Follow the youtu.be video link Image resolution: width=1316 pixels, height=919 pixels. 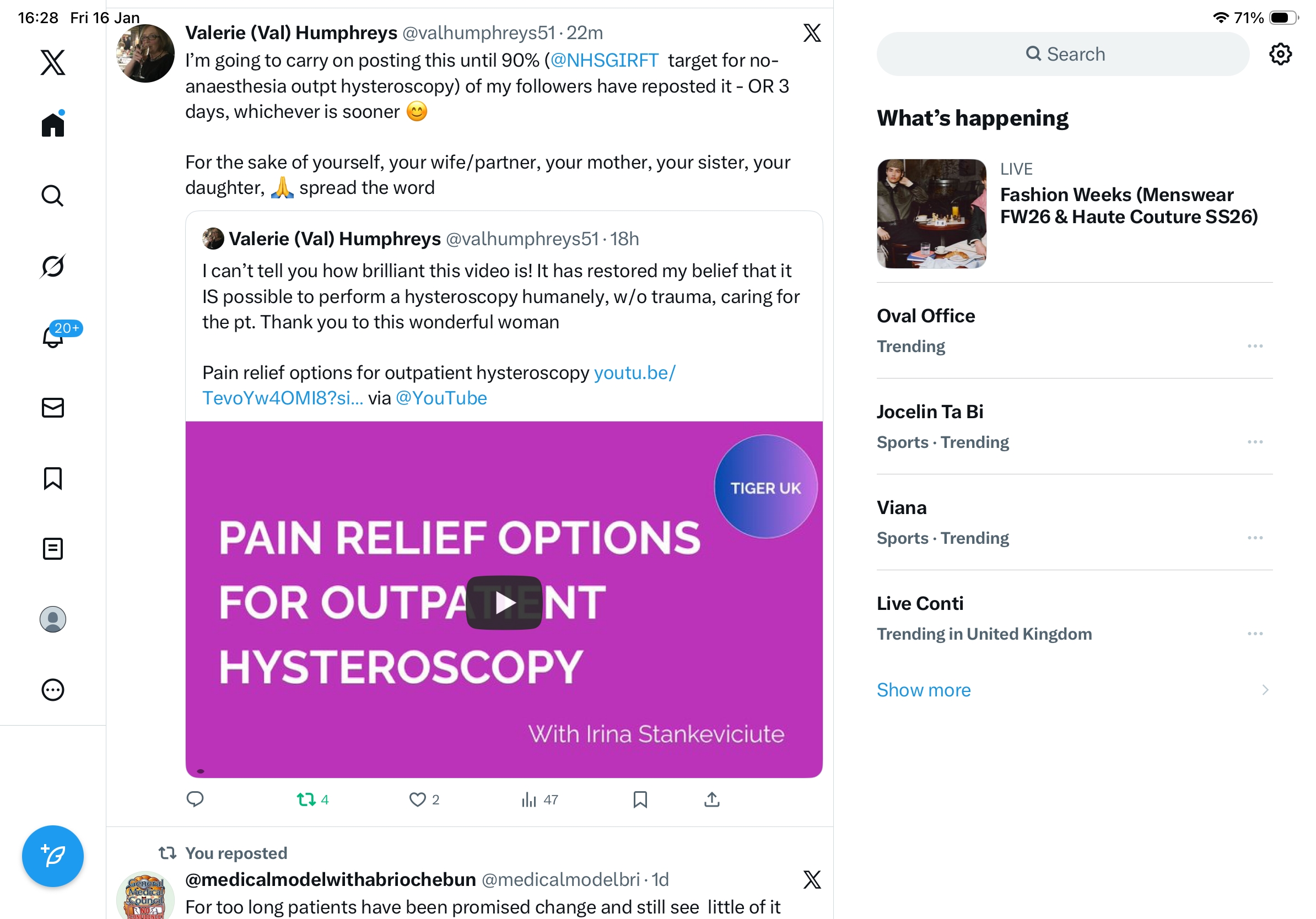pyautogui.click(x=439, y=385)
